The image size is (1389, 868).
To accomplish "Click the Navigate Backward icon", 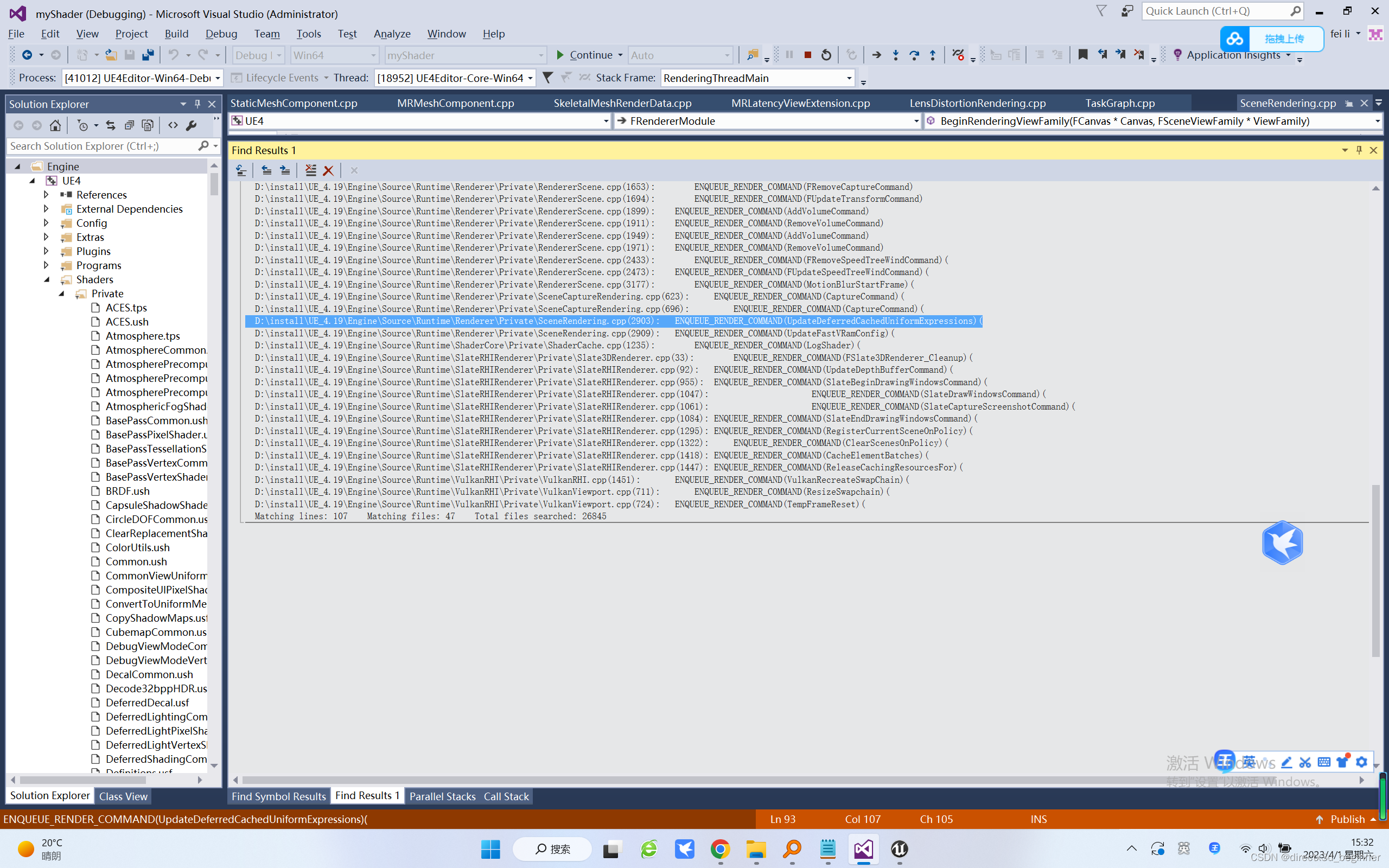I will pos(27,55).
